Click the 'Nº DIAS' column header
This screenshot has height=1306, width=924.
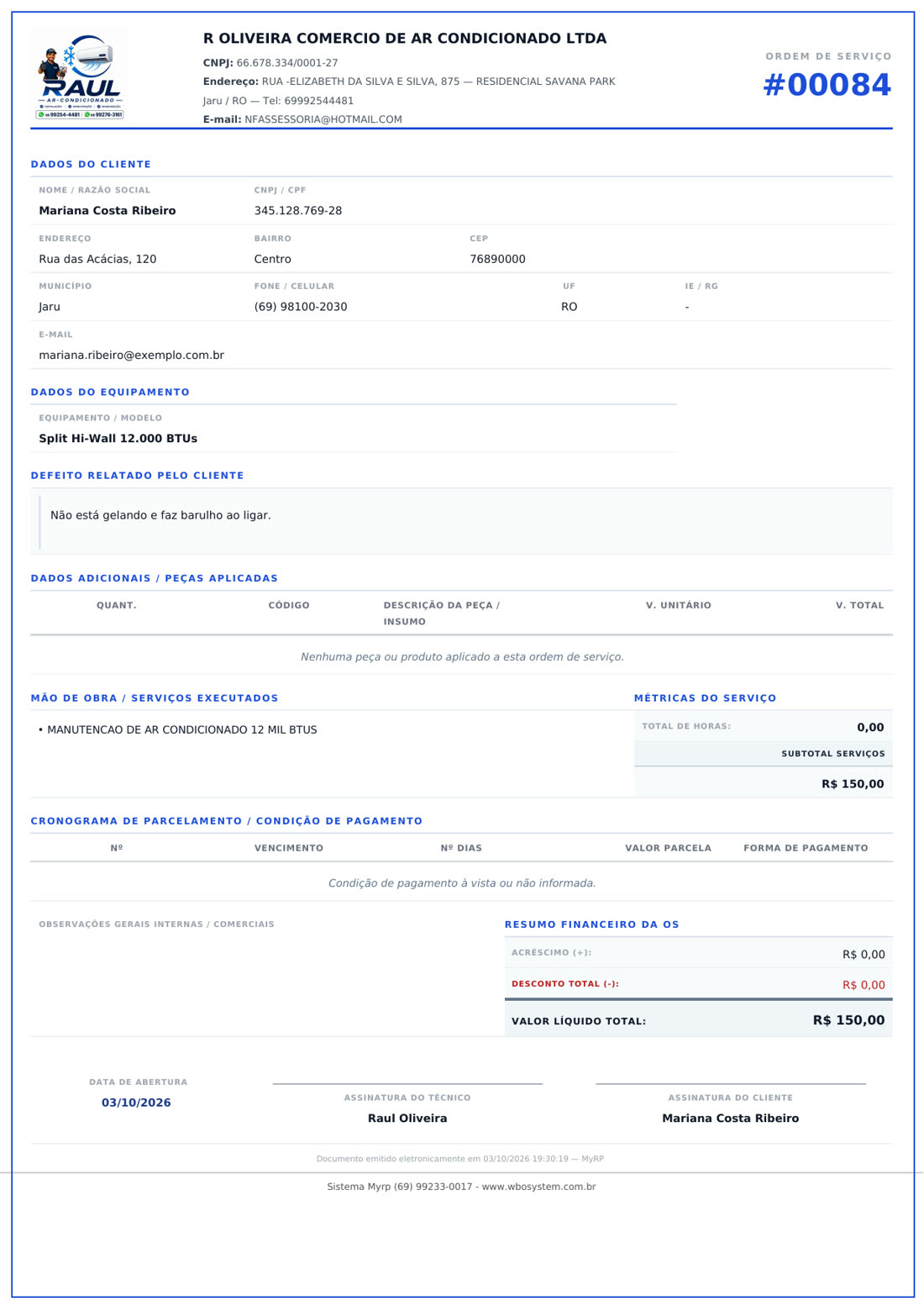461,848
